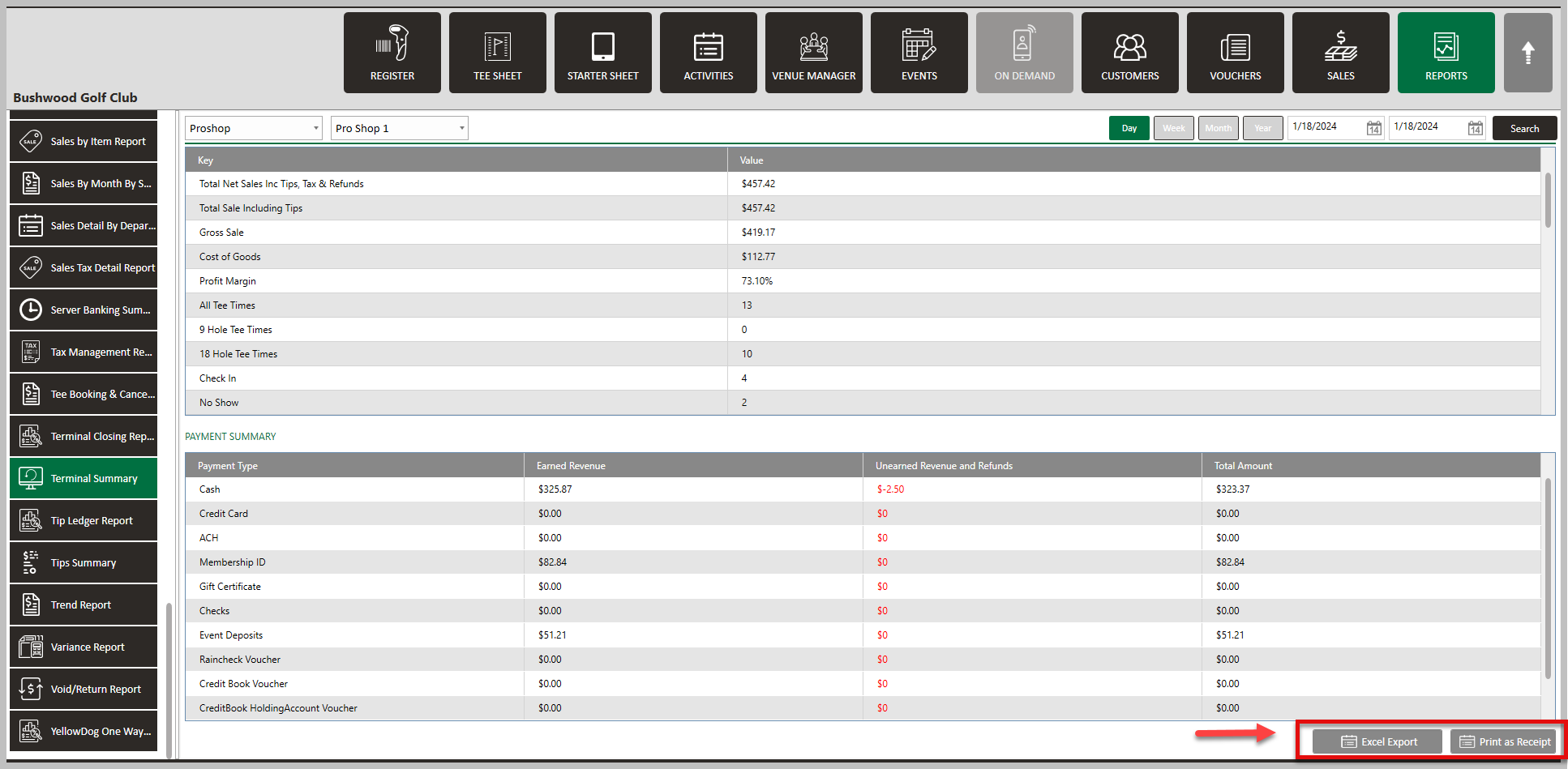
Task: Open Void/Return Report
Action: click(84, 689)
